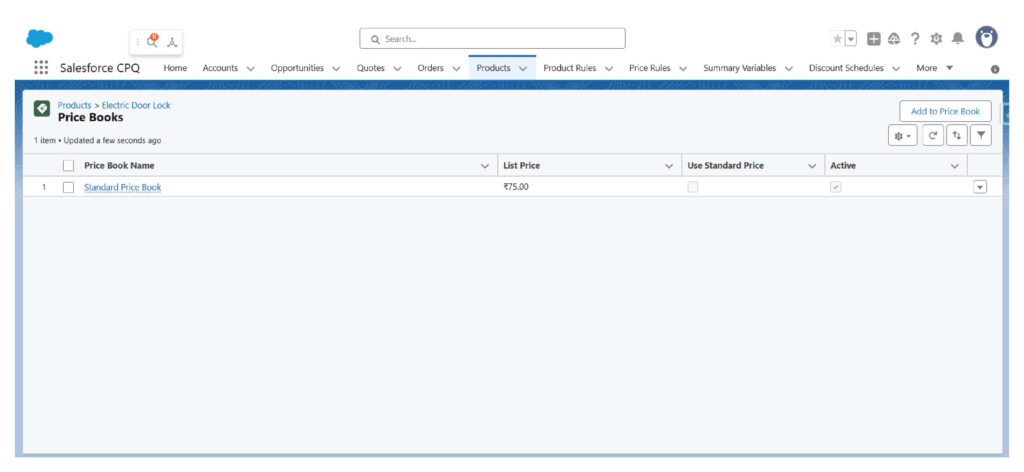Open Price Book Name column chevron menu
Screen dimensions: 1024x472
(485, 166)
